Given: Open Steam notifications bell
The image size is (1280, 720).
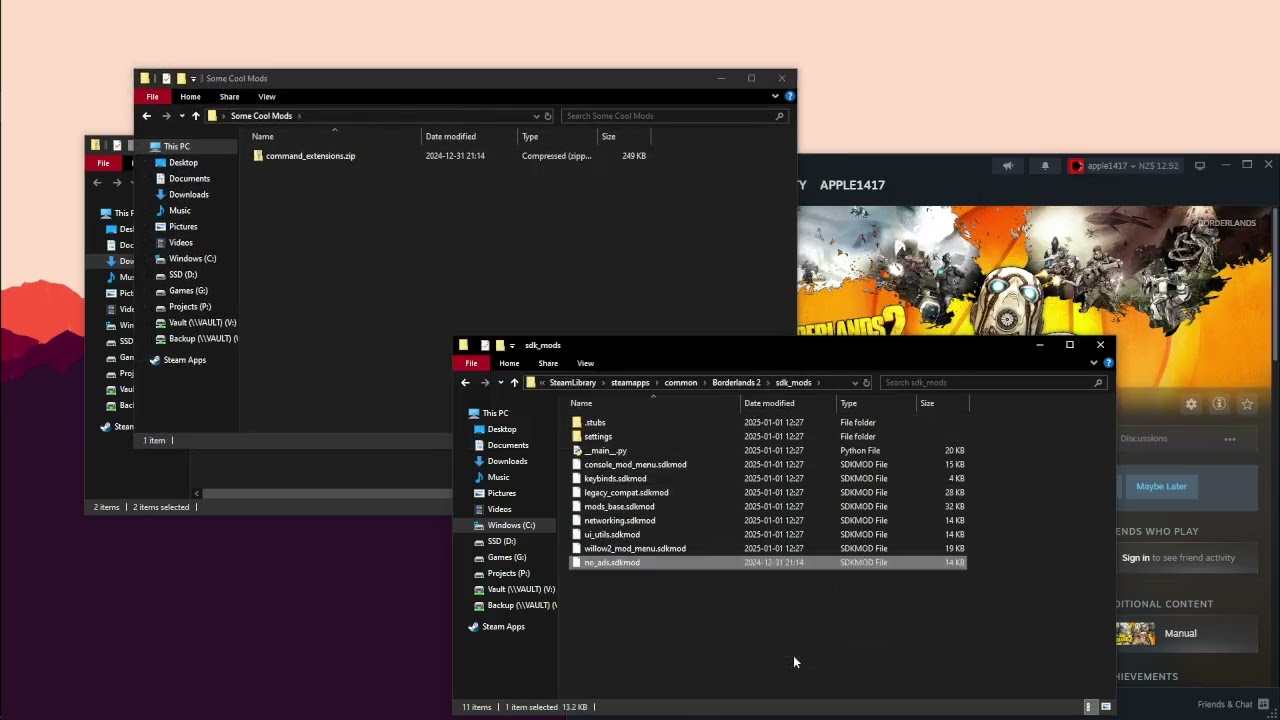Looking at the screenshot, I should pyautogui.click(x=1045, y=166).
